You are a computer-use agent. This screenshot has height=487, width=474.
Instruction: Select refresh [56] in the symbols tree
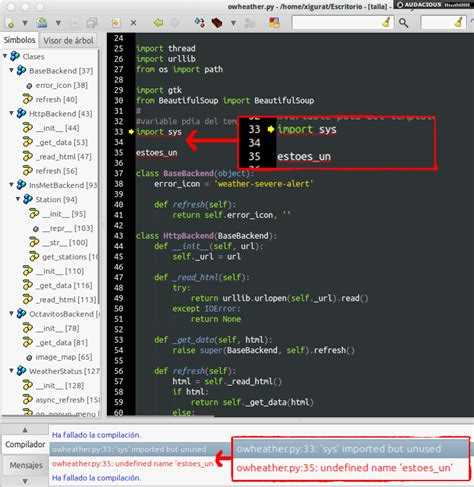tap(56, 171)
